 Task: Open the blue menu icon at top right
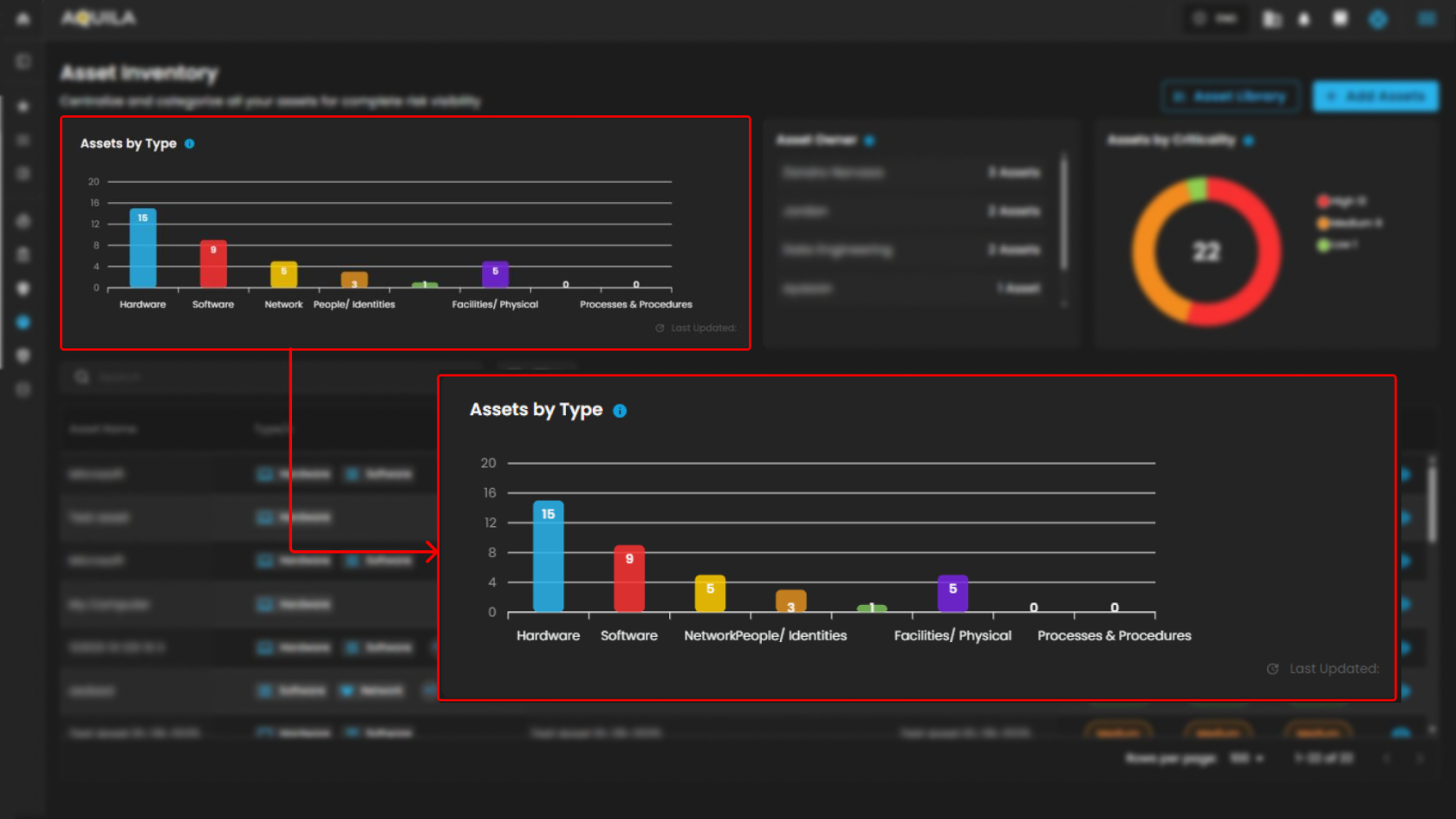1427,19
